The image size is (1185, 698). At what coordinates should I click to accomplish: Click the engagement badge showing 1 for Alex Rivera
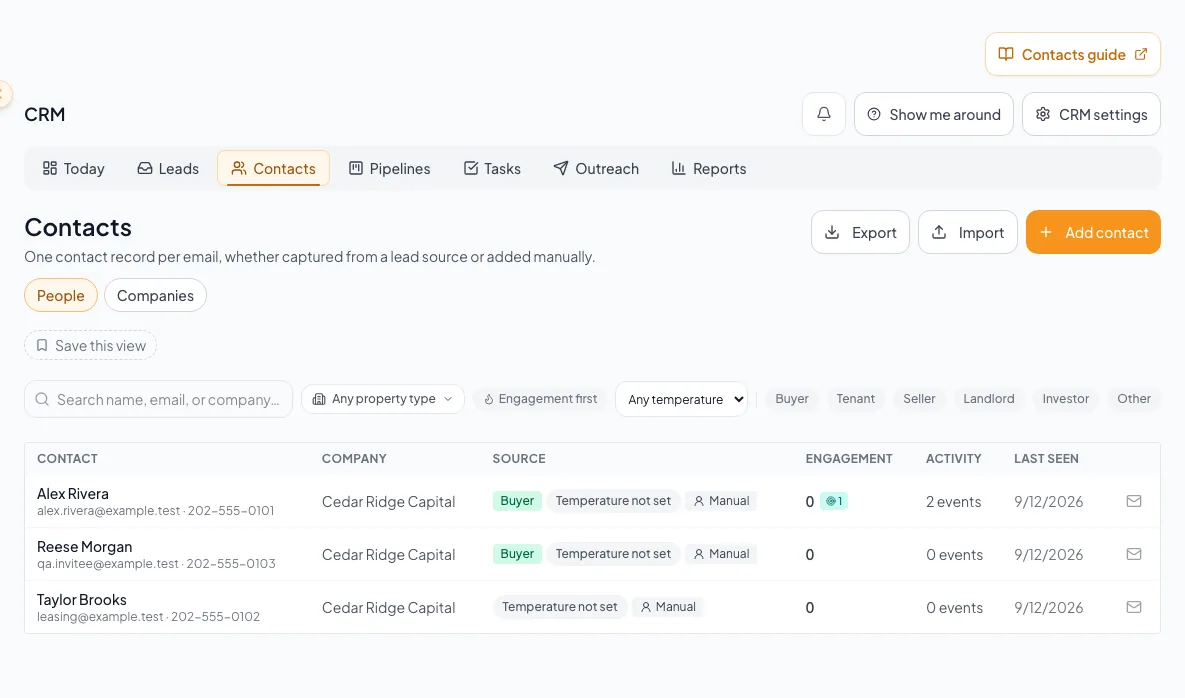tap(834, 501)
